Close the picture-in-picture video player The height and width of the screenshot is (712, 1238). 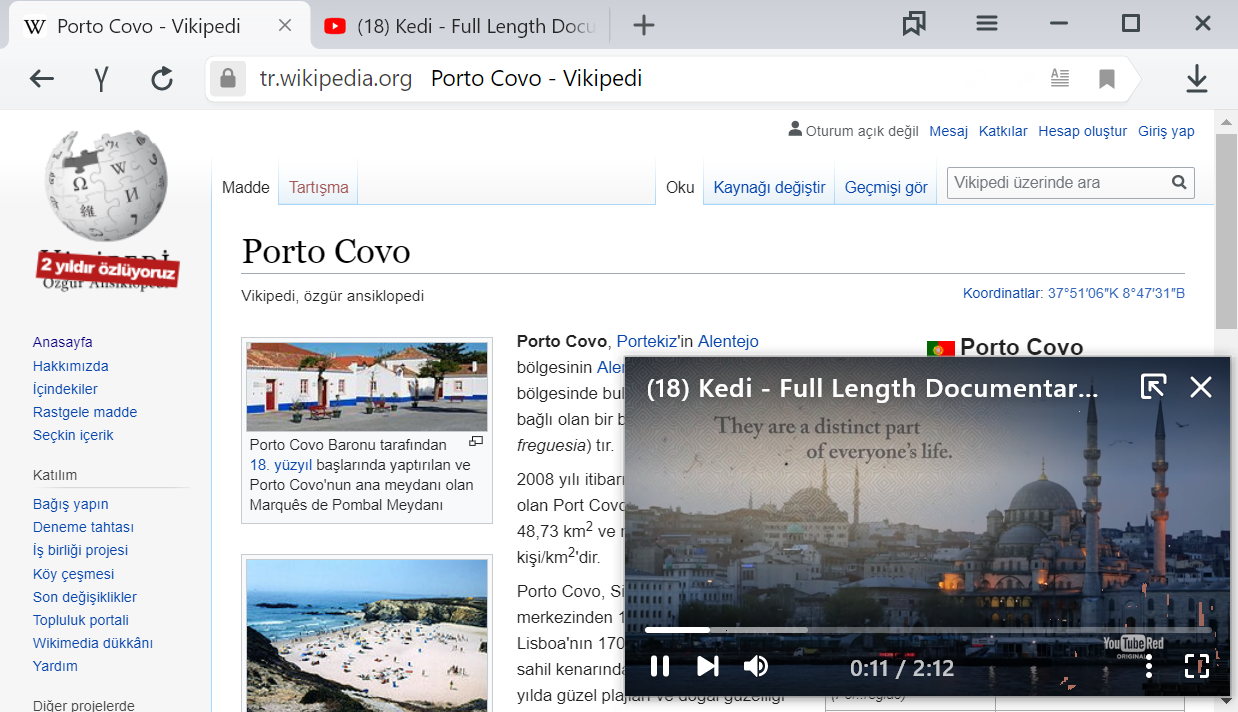click(1201, 387)
